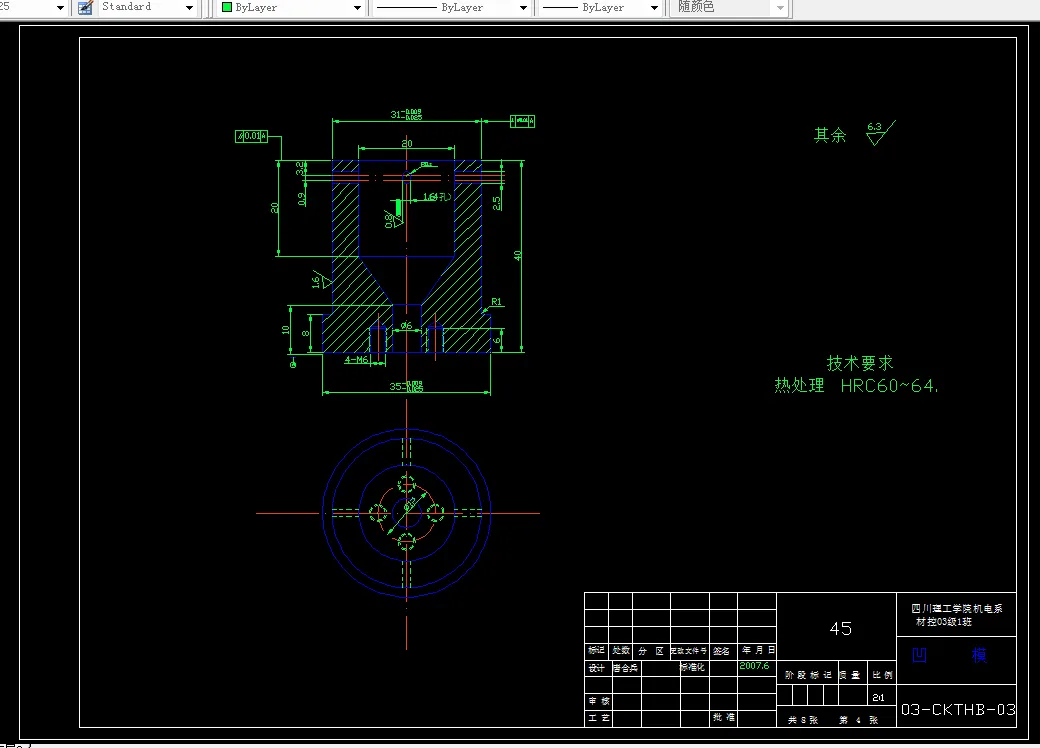The image size is (1040, 748).
Task: Select the 6.3 surface roughness symbol
Action: tap(880, 133)
